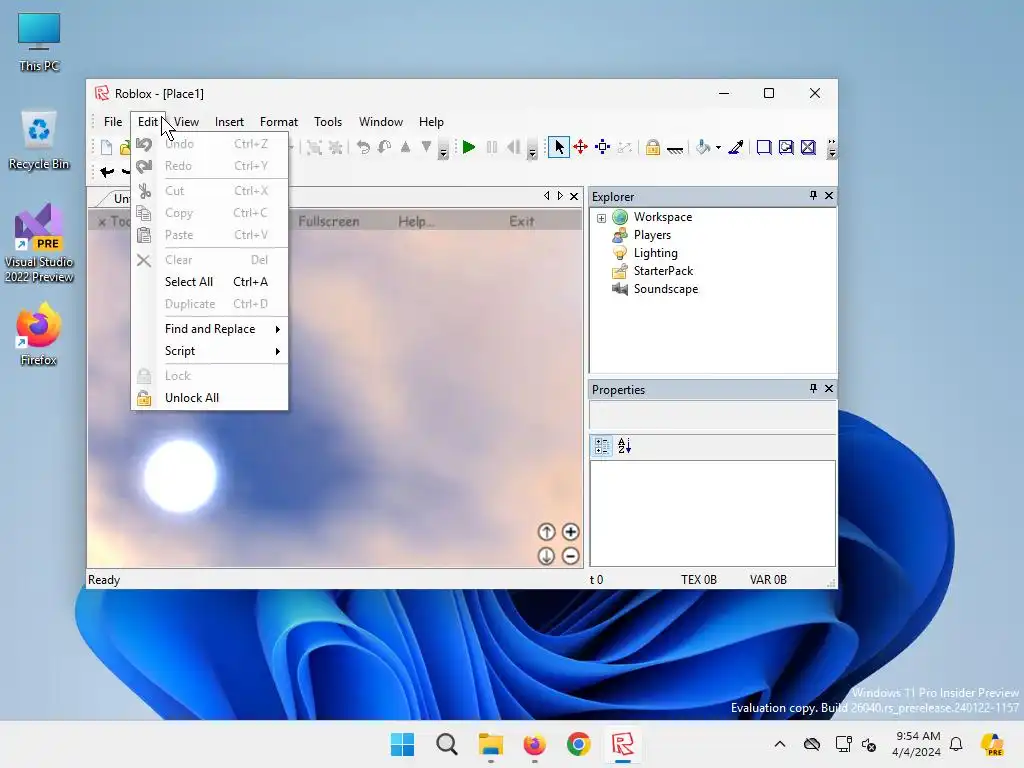Image resolution: width=1024 pixels, height=768 pixels.
Task: Toggle Categorized view in Properties
Action: tap(602, 446)
